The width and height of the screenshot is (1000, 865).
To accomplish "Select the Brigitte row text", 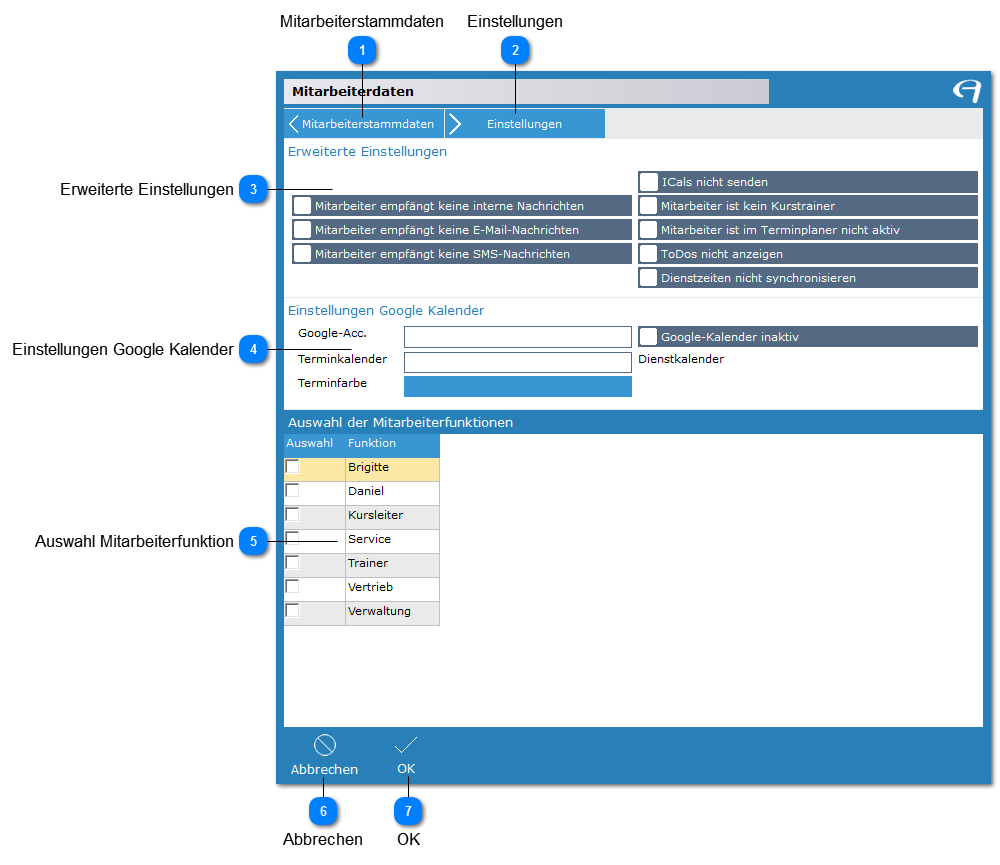I will [369, 467].
